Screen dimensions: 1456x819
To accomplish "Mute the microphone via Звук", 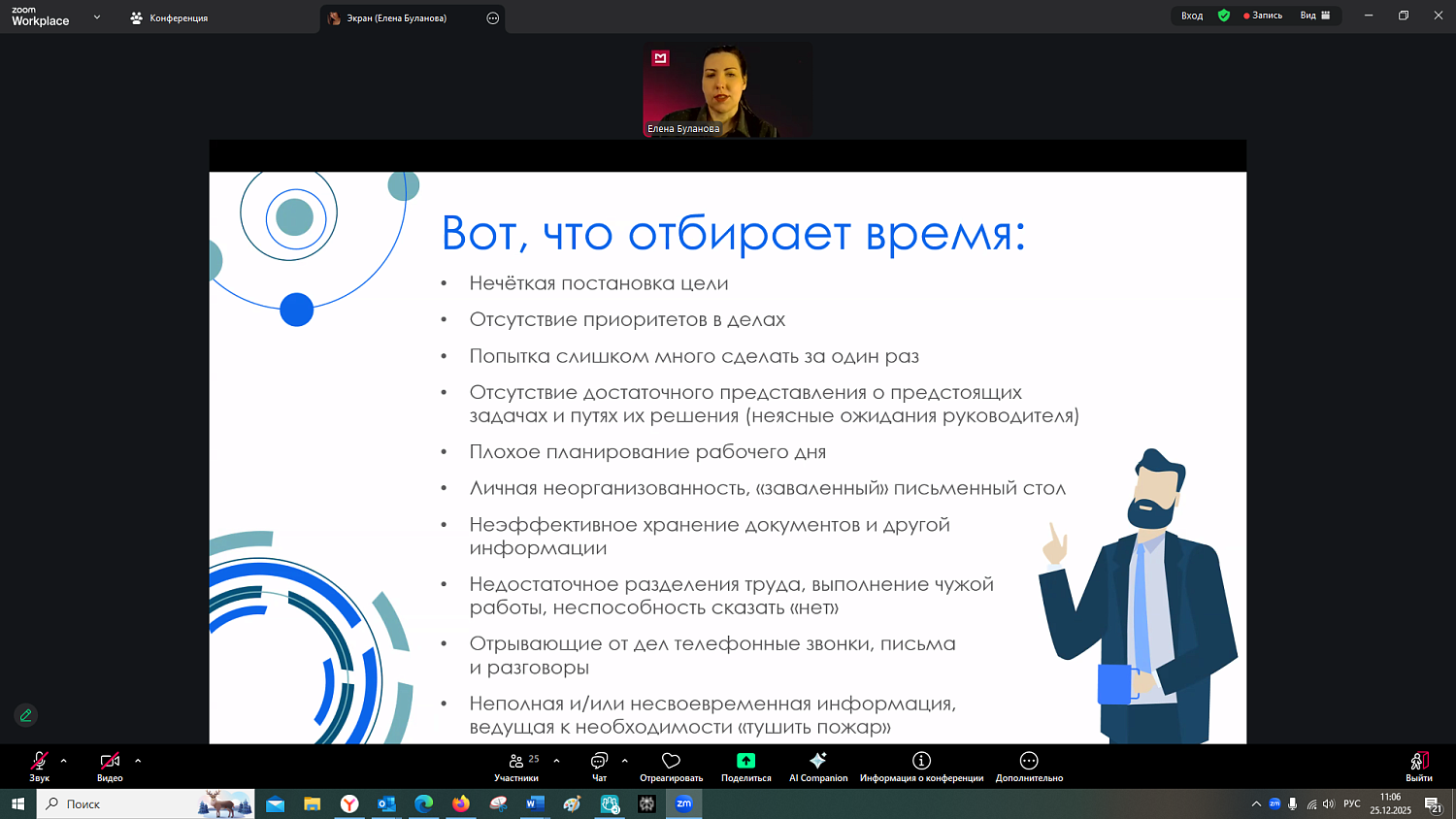I will (39, 767).
